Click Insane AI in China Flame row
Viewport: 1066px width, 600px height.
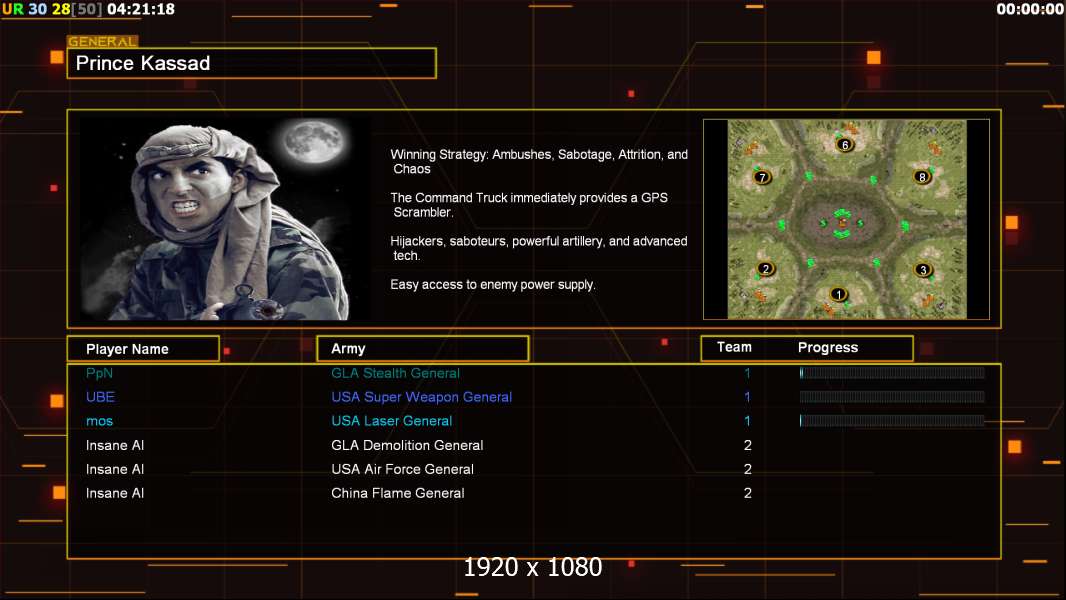[115, 493]
